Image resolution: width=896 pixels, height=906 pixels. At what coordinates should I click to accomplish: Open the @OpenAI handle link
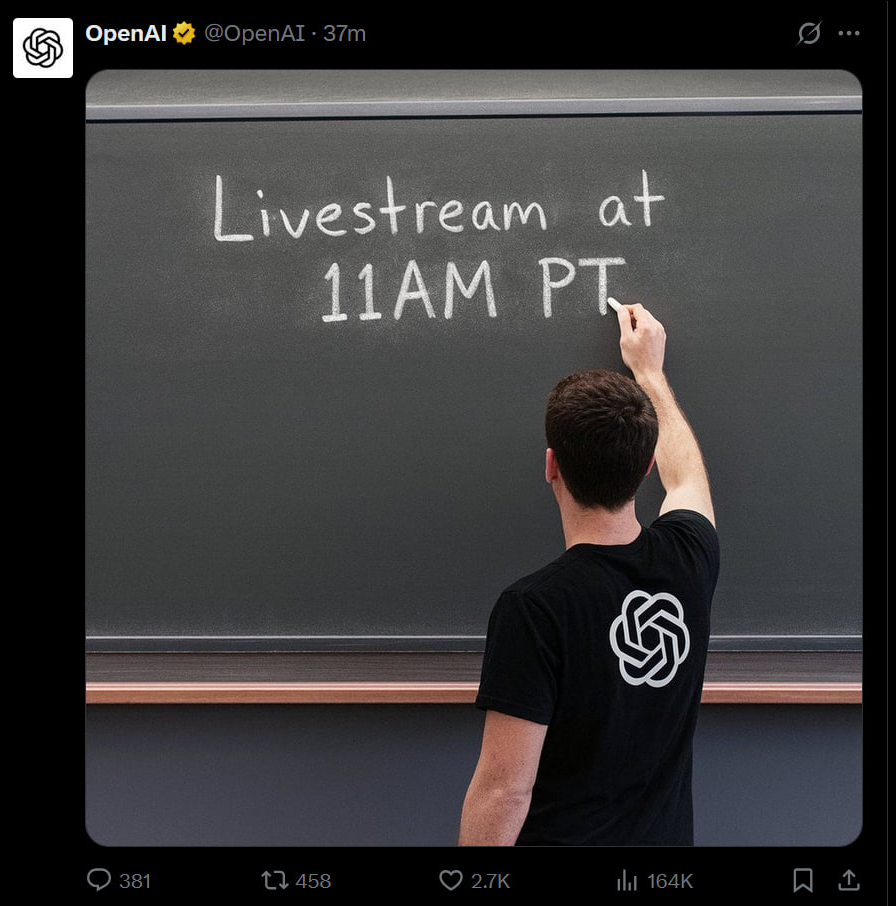(x=254, y=34)
